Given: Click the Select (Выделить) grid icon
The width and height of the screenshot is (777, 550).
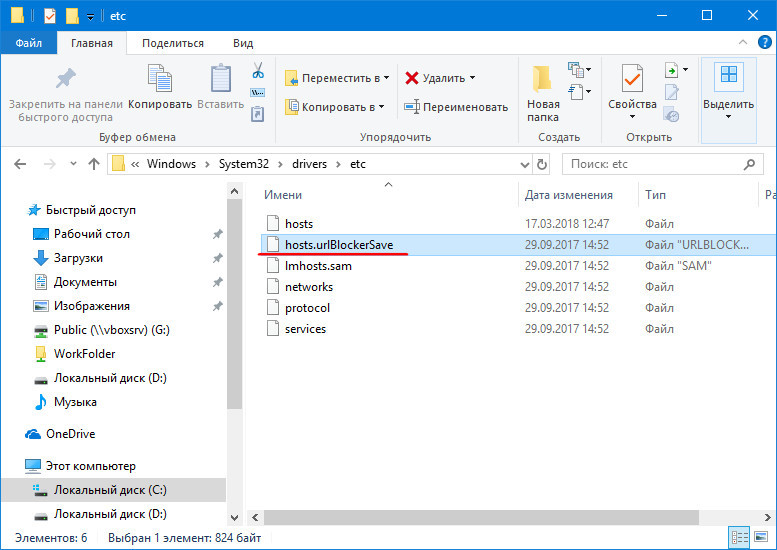Looking at the screenshot, I should click(x=729, y=75).
